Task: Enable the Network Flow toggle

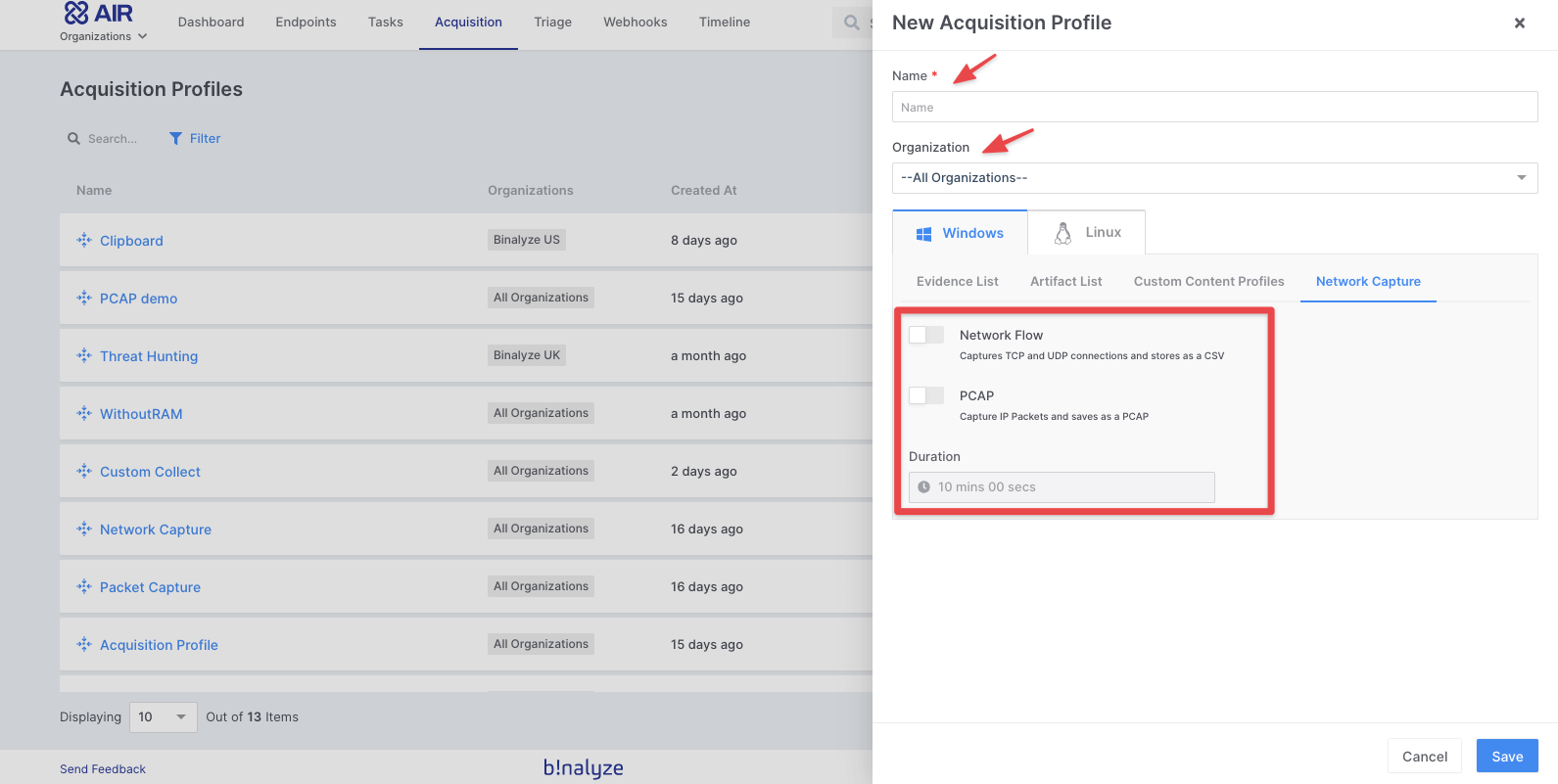Action: [x=925, y=335]
